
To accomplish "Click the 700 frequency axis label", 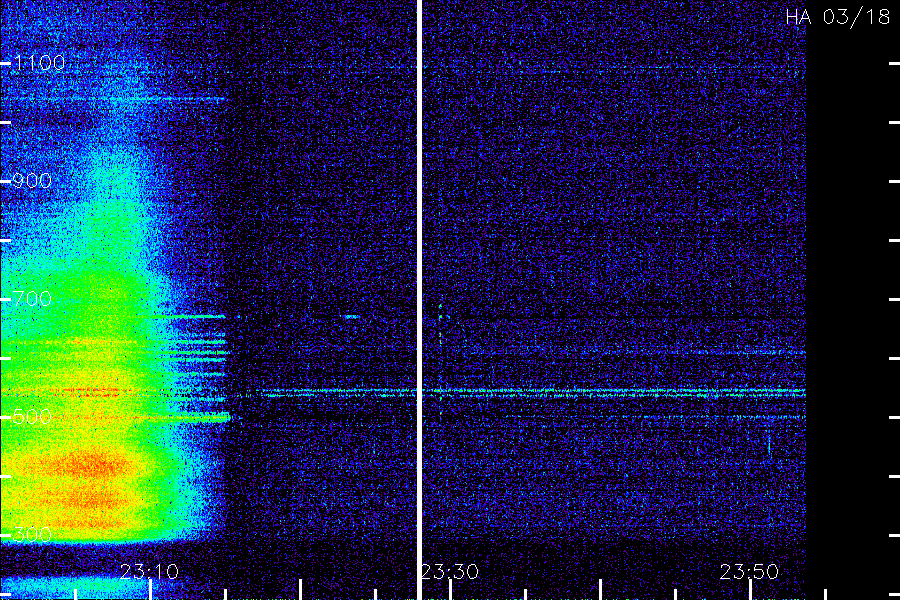I will click(x=32, y=299).
